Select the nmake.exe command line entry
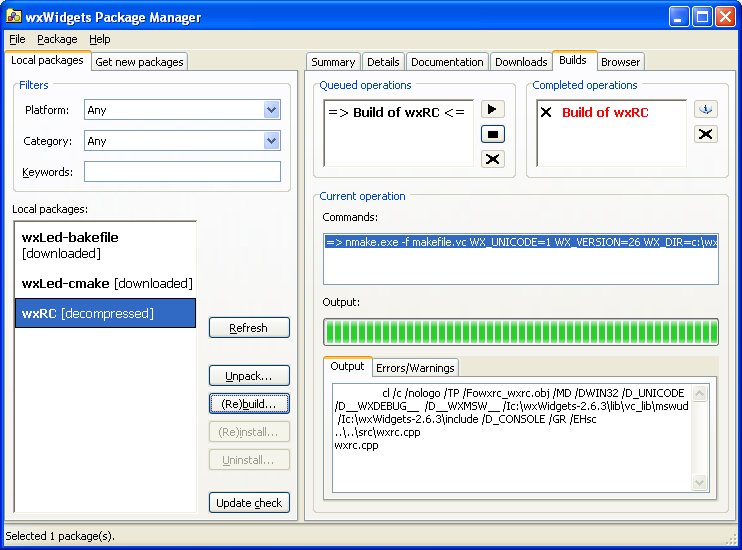 (521, 242)
